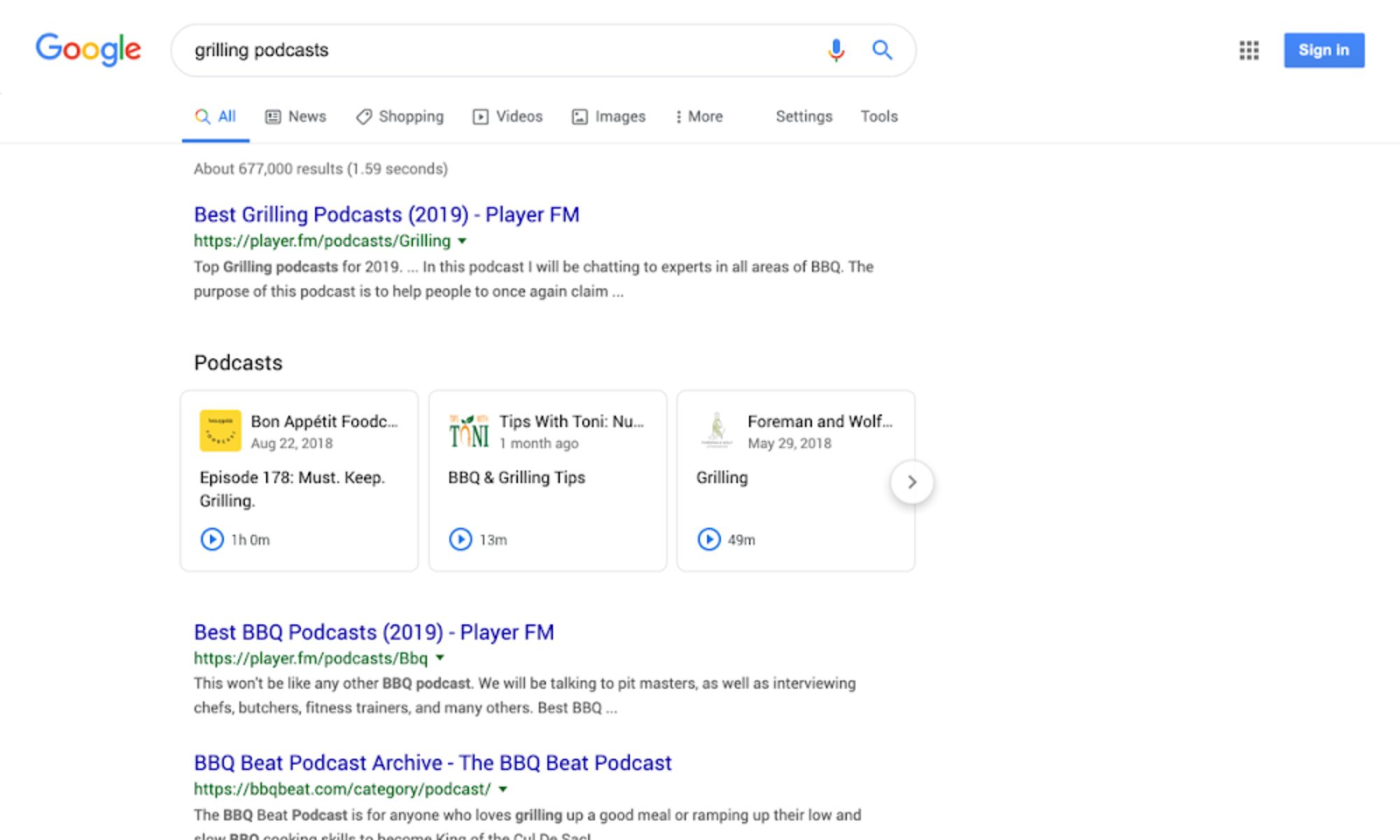
Task: Switch to the Images tab
Action: (608, 117)
